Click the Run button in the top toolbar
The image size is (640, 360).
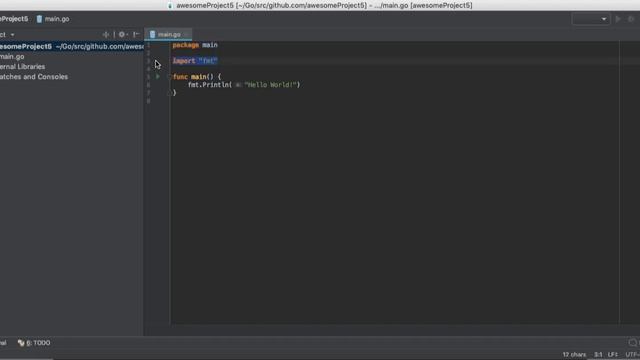[618, 19]
